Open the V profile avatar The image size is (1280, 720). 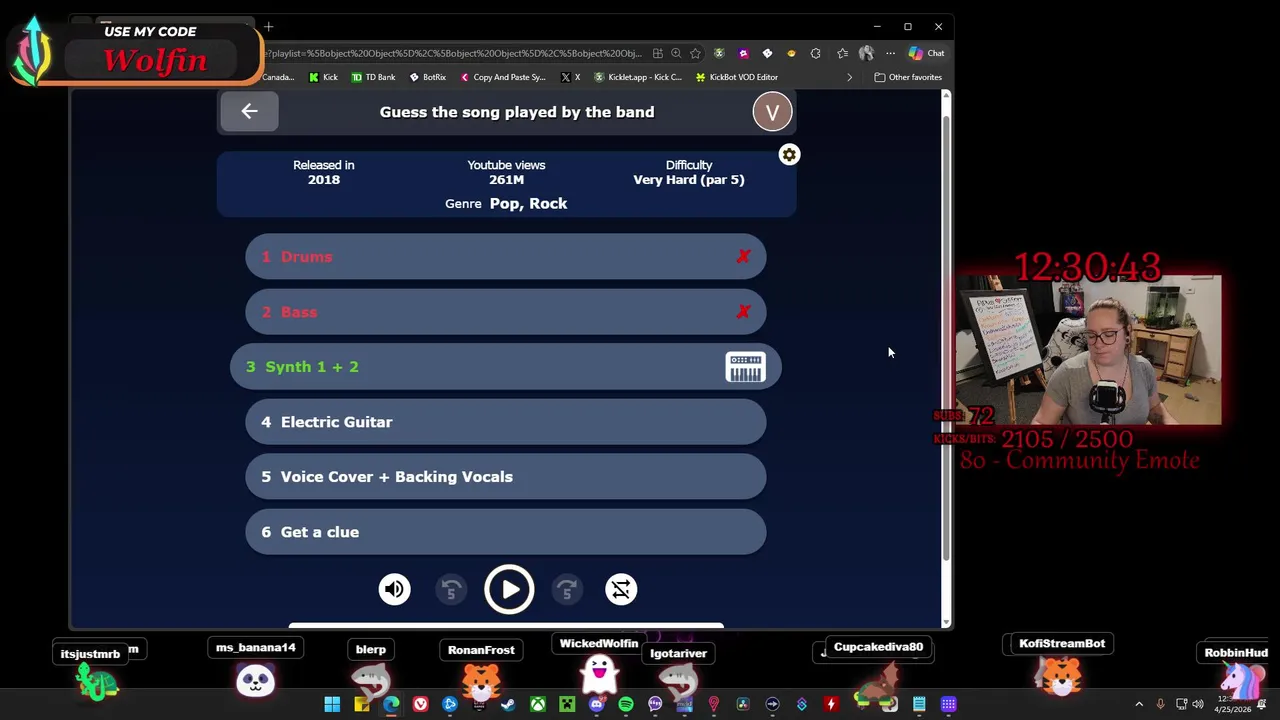(x=772, y=112)
